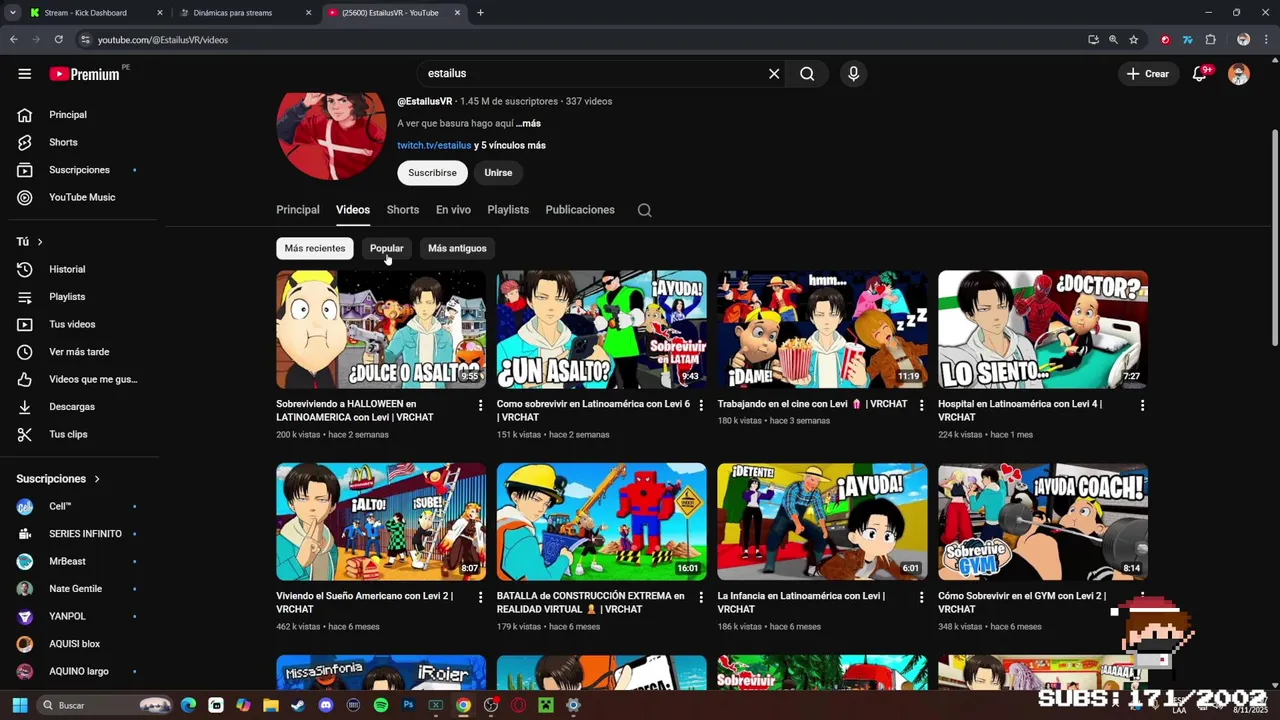Screen dimensions: 1280x720
Task: Select the Videos channel tab
Action: tap(353, 210)
